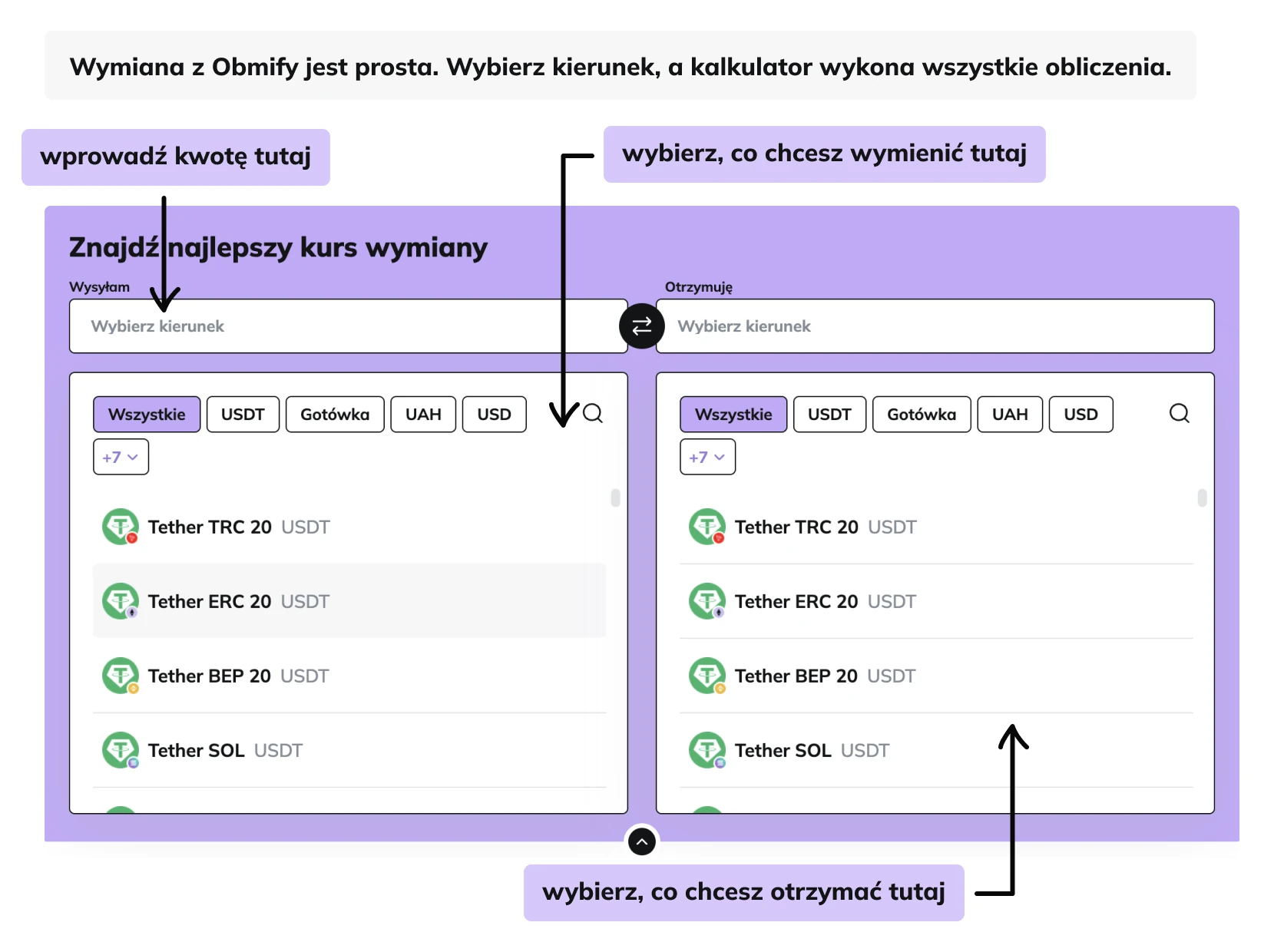
Task: Select the Wszystkie filter under Wysyłam
Action: [147, 415]
